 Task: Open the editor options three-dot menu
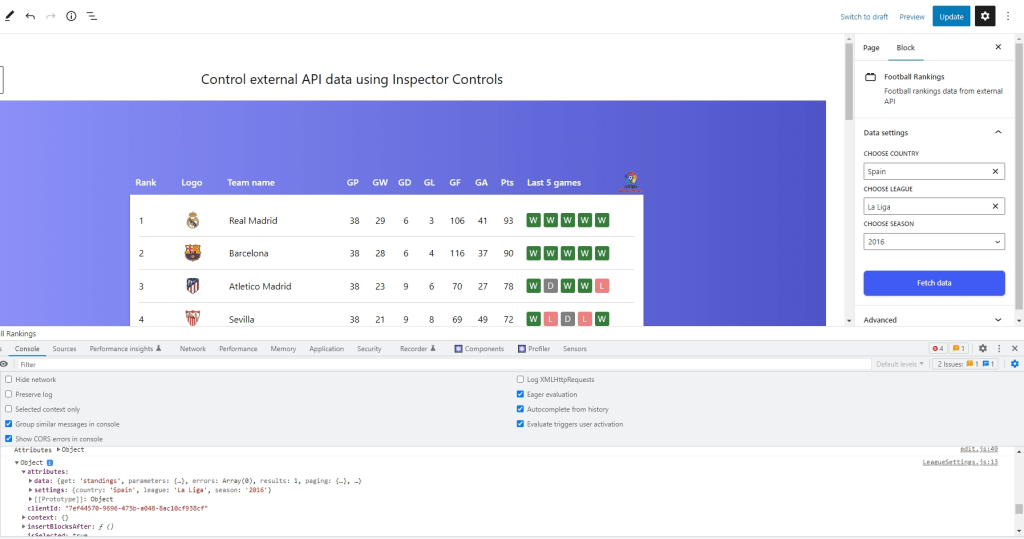(1008, 16)
